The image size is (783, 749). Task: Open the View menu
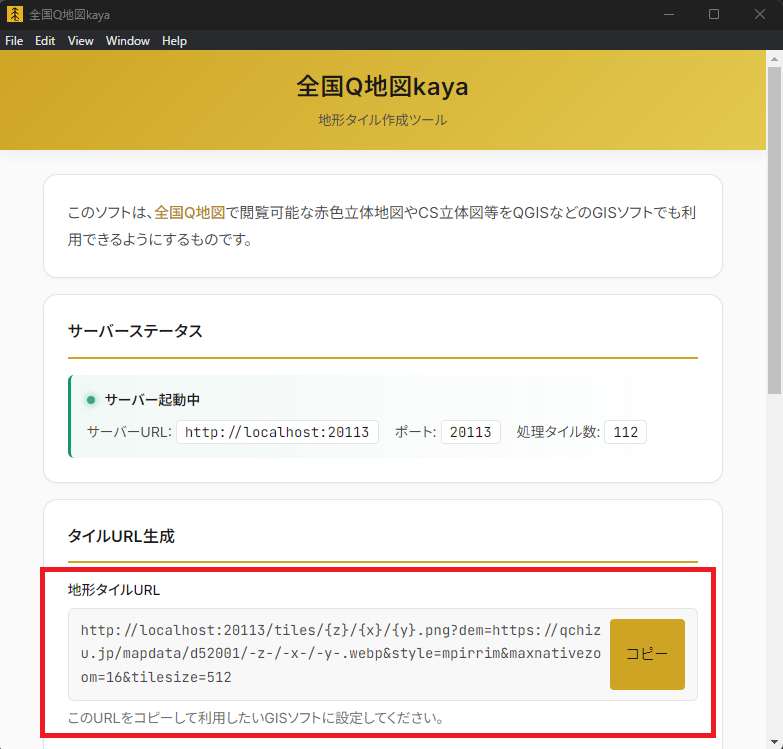(80, 41)
